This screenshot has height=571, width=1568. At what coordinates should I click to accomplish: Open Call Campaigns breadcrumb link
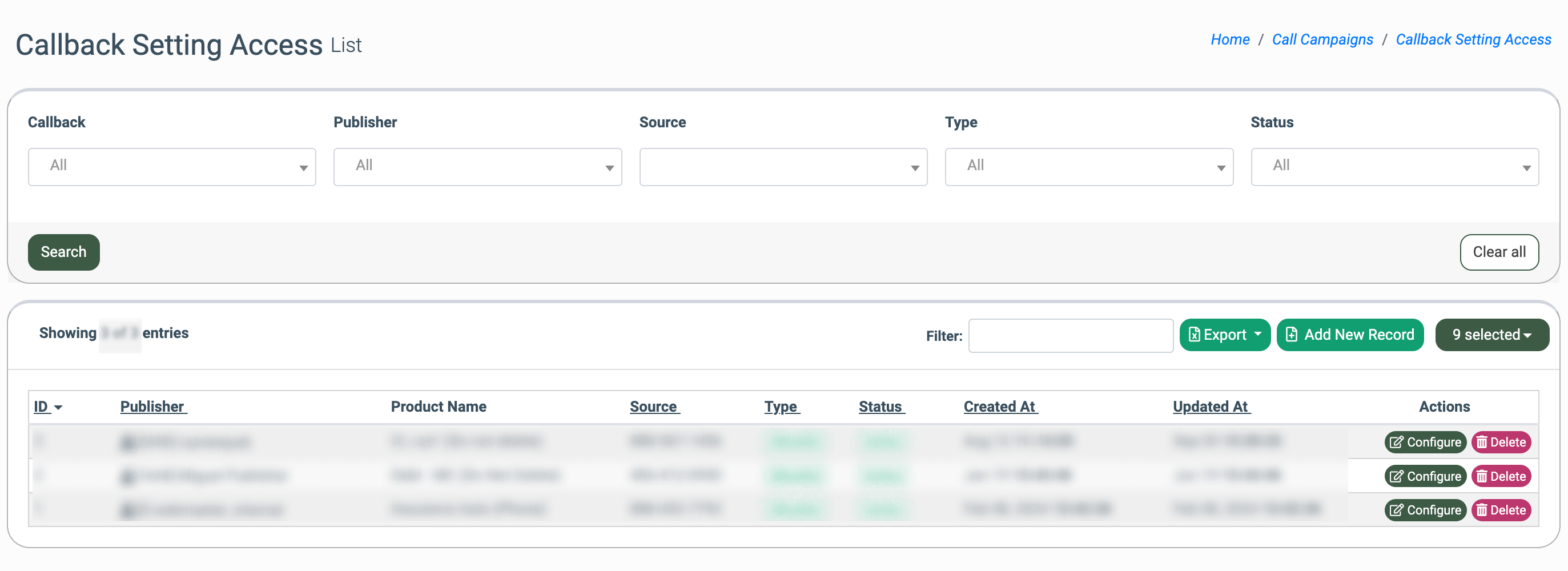pyautogui.click(x=1322, y=39)
